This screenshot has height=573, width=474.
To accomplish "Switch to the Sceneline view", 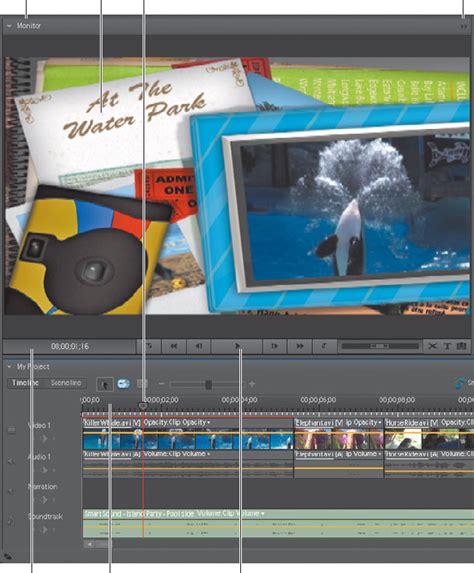I will click(66, 383).
